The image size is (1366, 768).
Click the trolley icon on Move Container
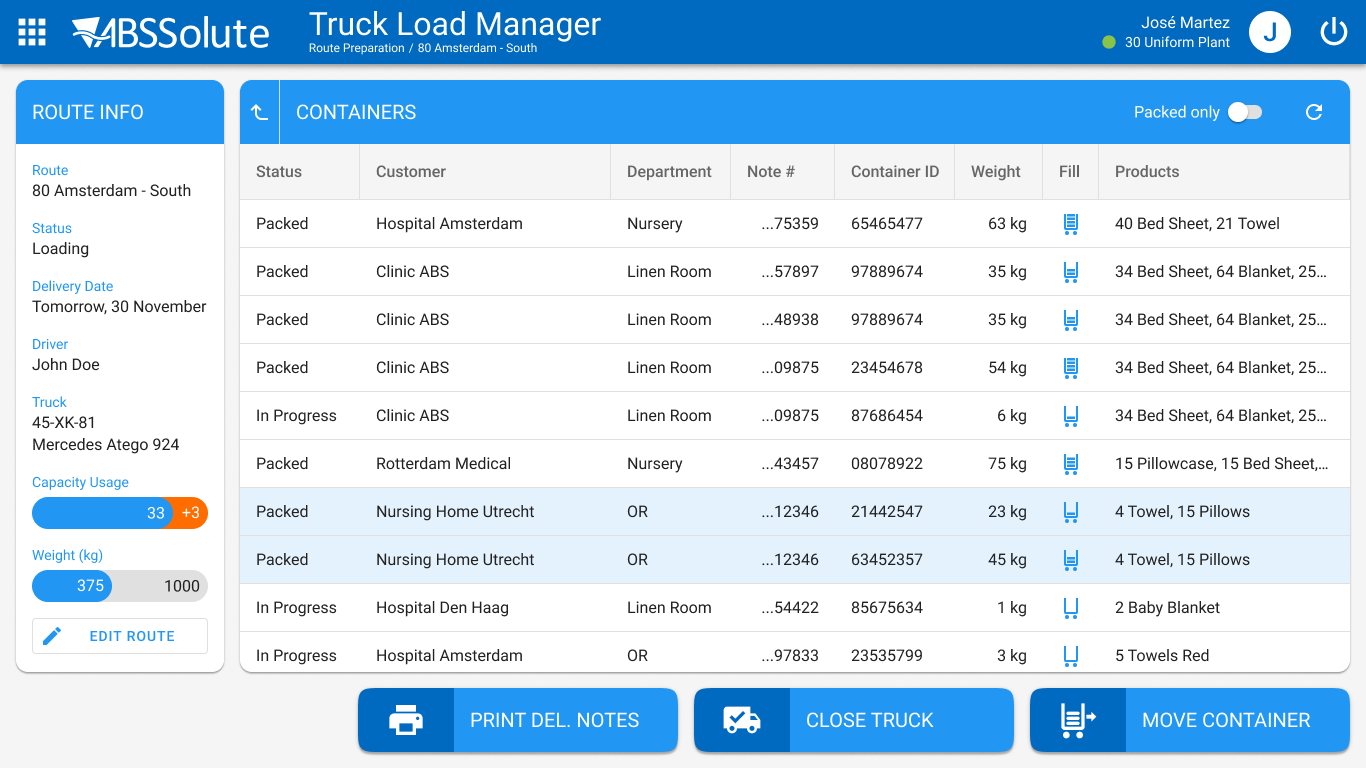1078,720
